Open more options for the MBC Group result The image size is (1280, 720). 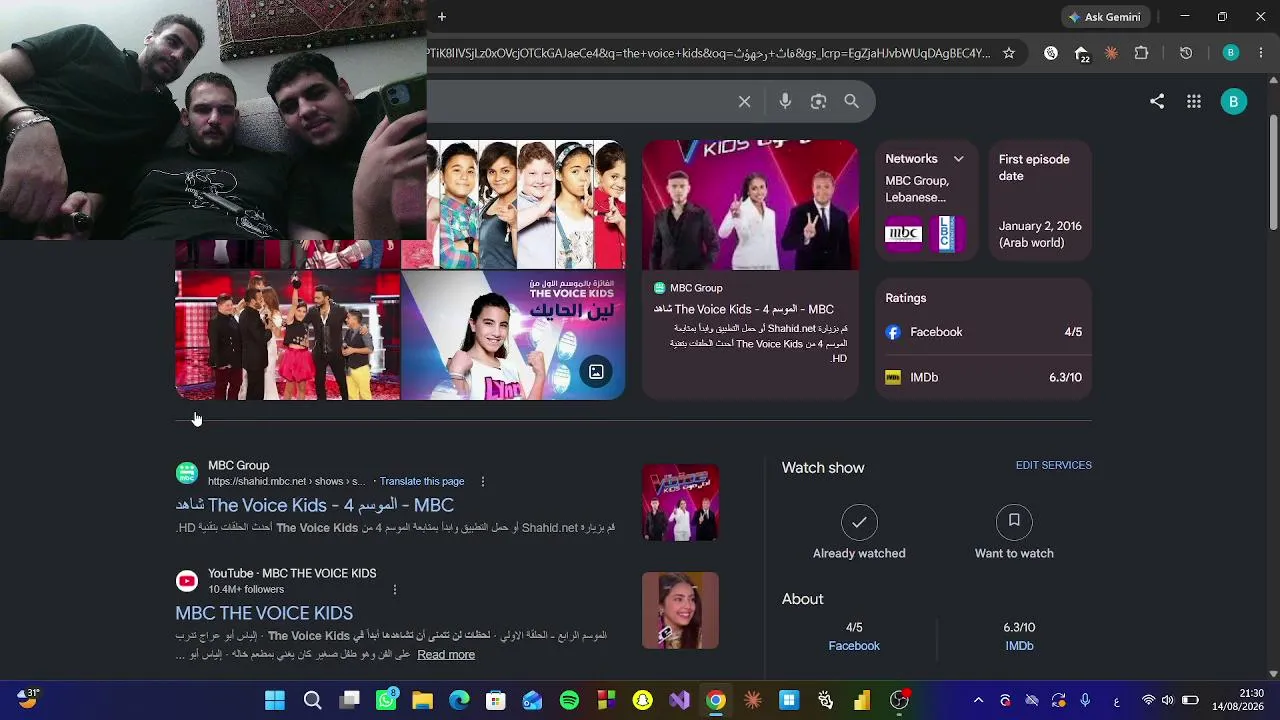(x=483, y=482)
